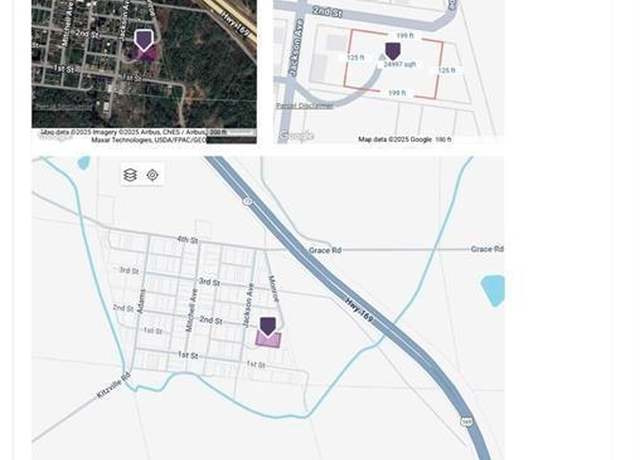Viewport: 640px width, 460px height.
Task: Open the Parcel Disclaimer link
Action: (304, 106)
